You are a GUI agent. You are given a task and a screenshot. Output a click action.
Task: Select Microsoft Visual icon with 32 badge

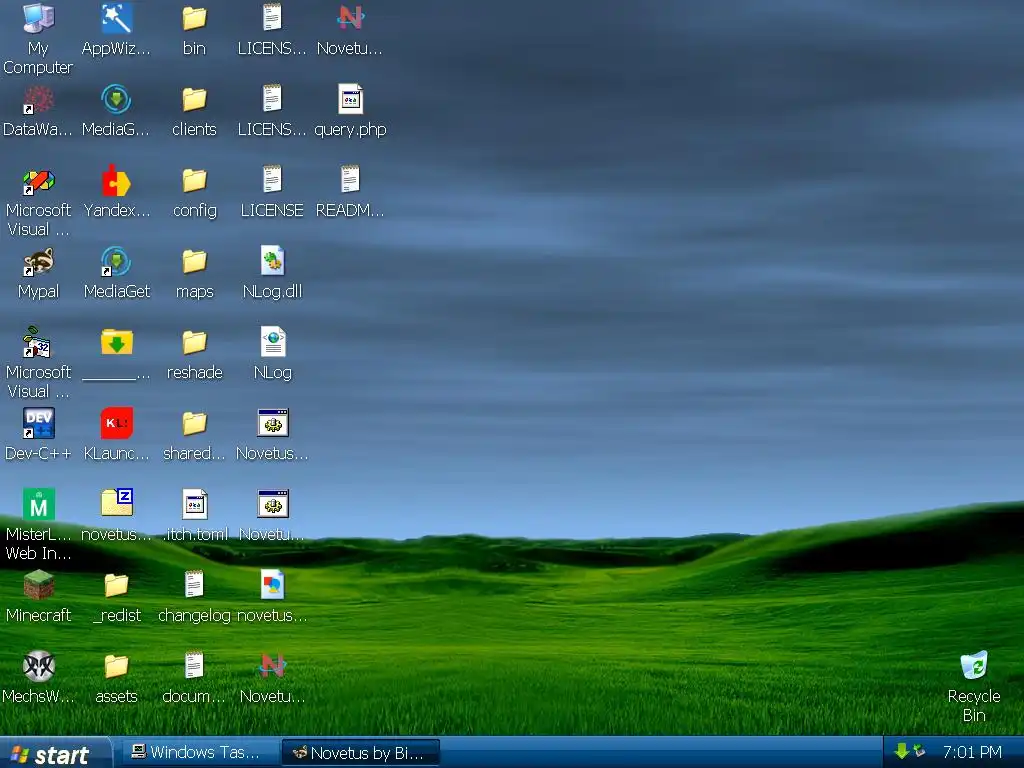click(x=38, y=342)
